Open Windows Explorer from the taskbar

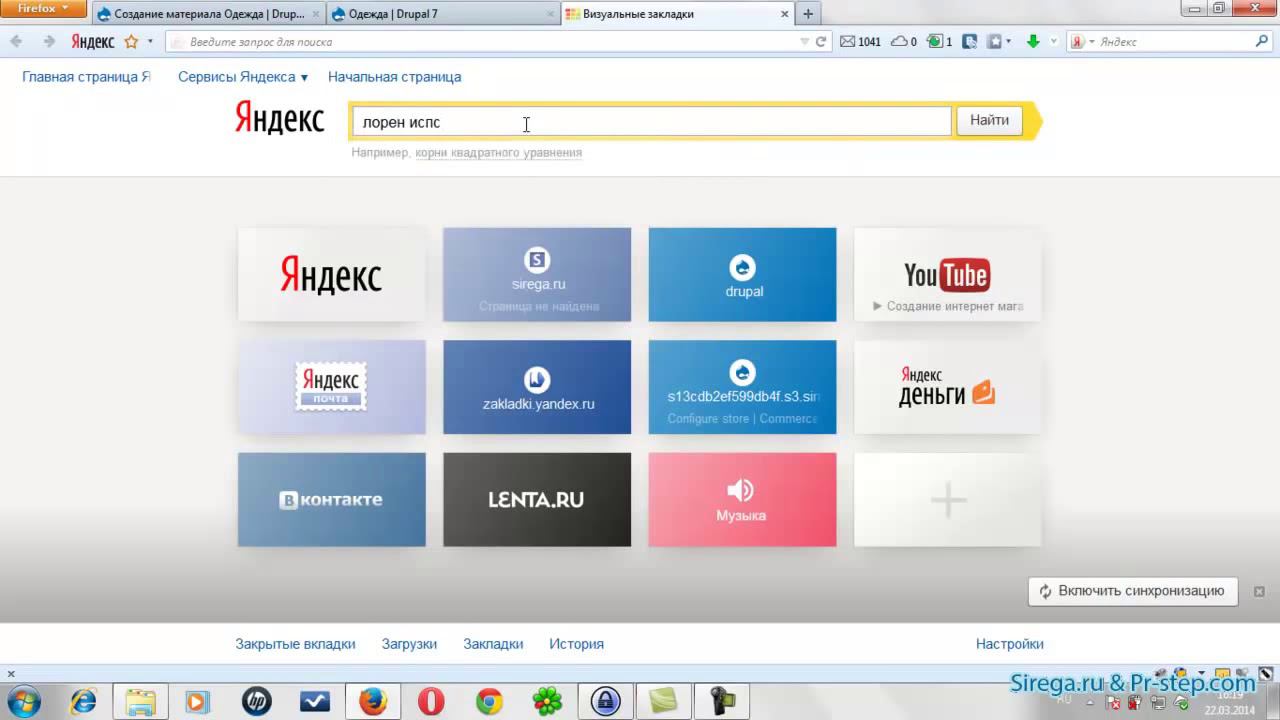click(141, 701)
